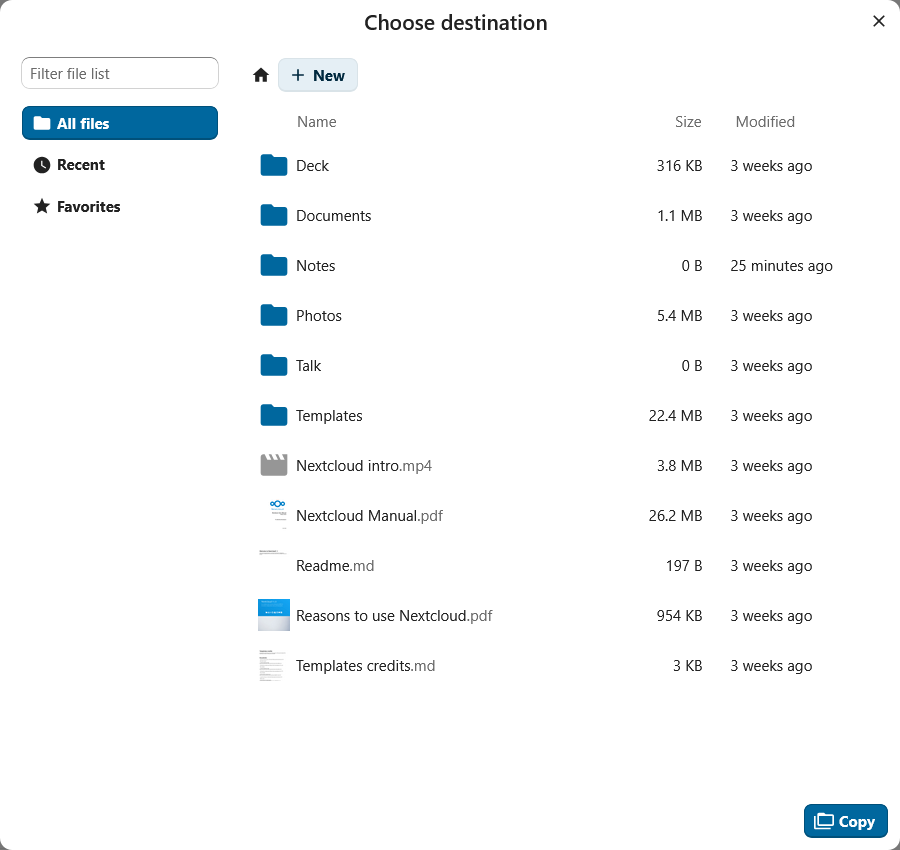Click the 3 KB size value
This screenshot has width=900, height=850.
tap(688, 665)
